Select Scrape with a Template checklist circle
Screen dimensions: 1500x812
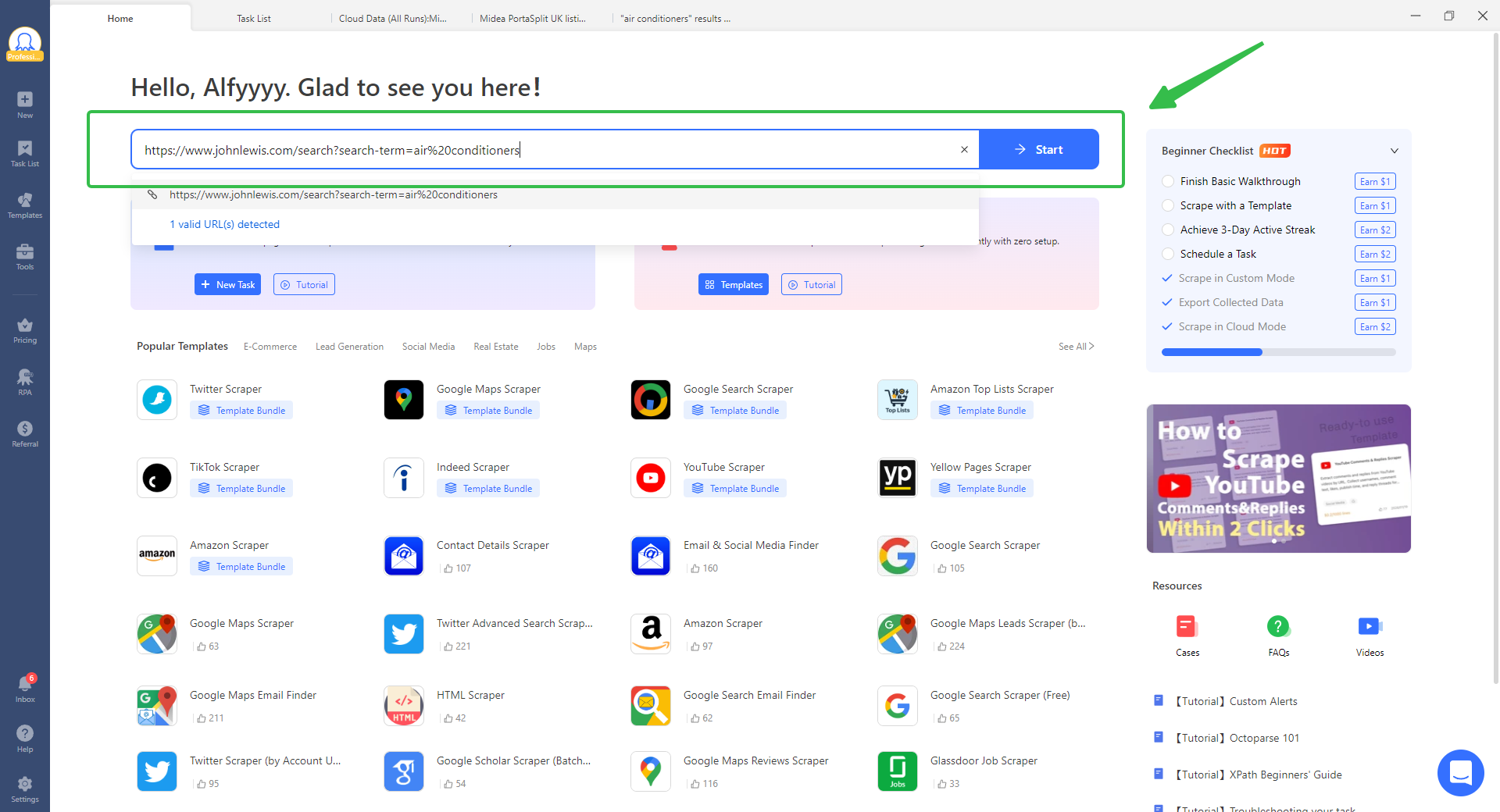(x=1168, y=205)
